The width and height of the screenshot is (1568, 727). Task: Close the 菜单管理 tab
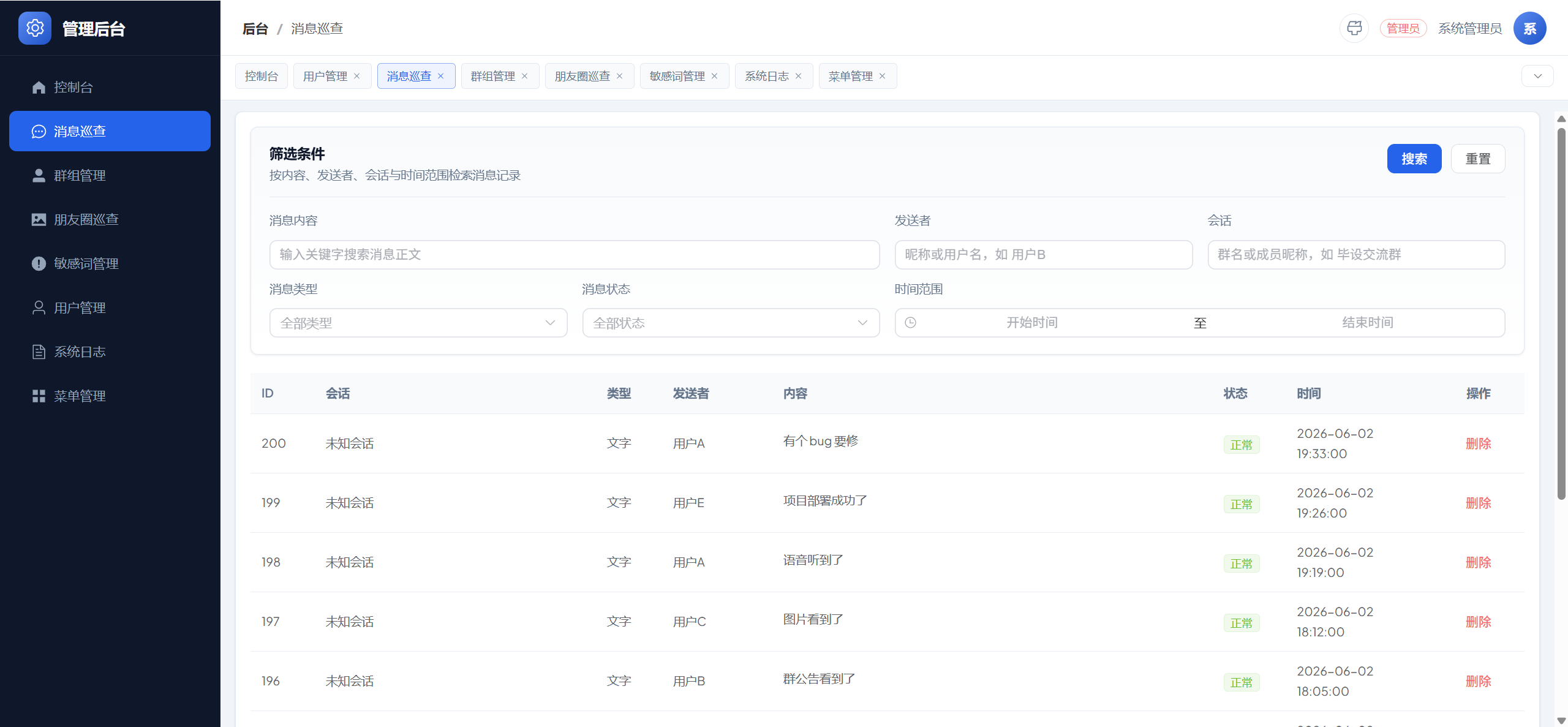pos(882,76)
